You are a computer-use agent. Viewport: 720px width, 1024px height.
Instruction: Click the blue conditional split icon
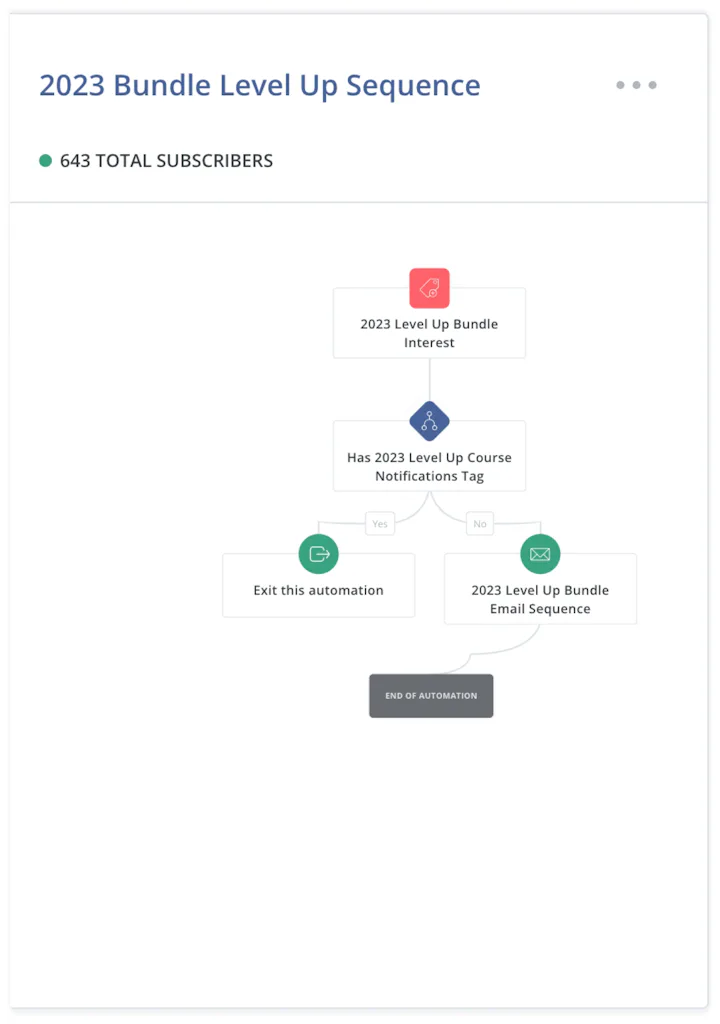[x=429, y=421]
